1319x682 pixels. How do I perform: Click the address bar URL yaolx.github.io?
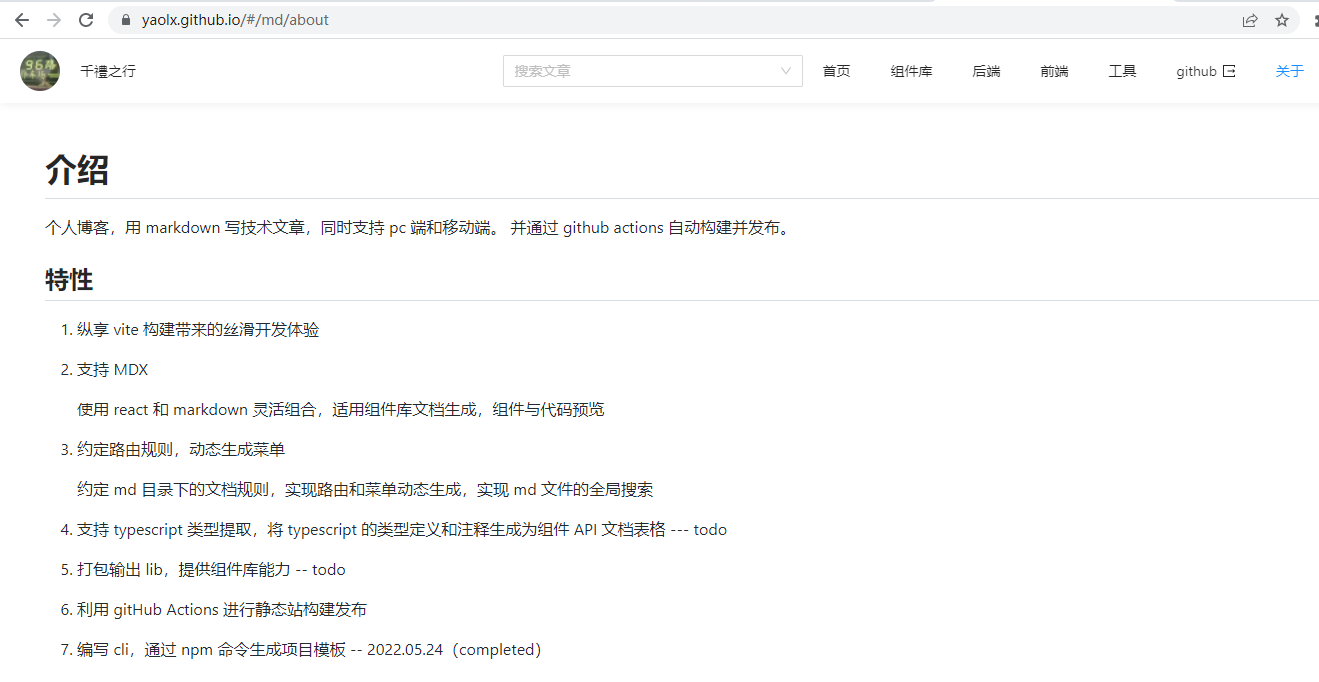pos(235,20)
